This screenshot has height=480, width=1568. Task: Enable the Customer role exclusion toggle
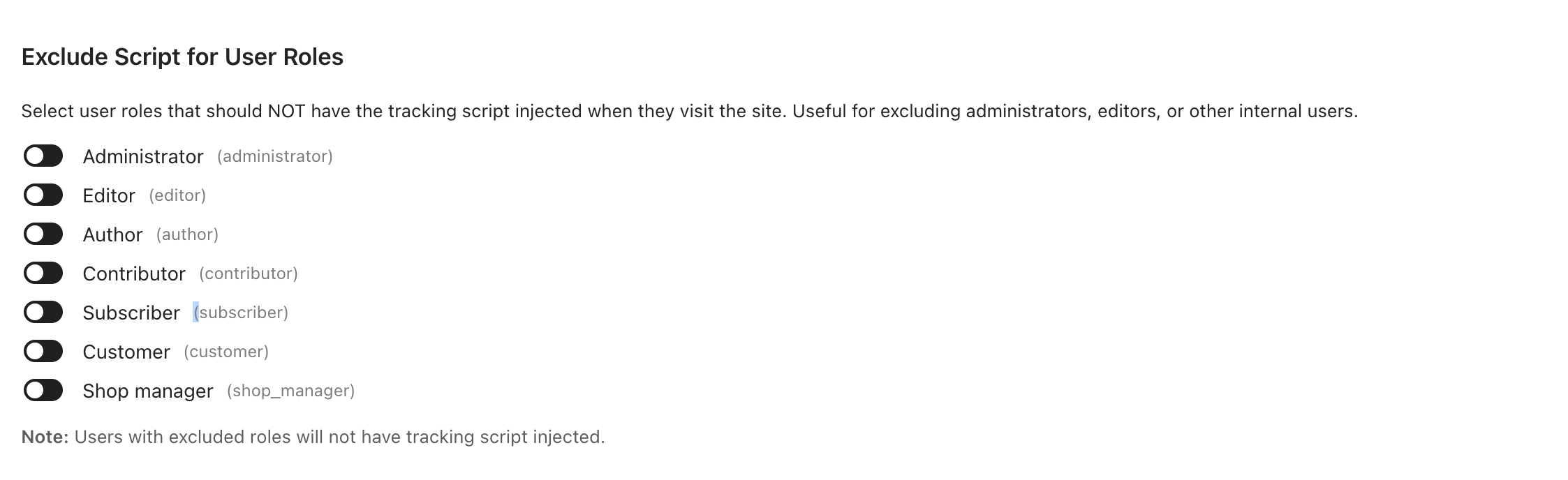point(43,352)
